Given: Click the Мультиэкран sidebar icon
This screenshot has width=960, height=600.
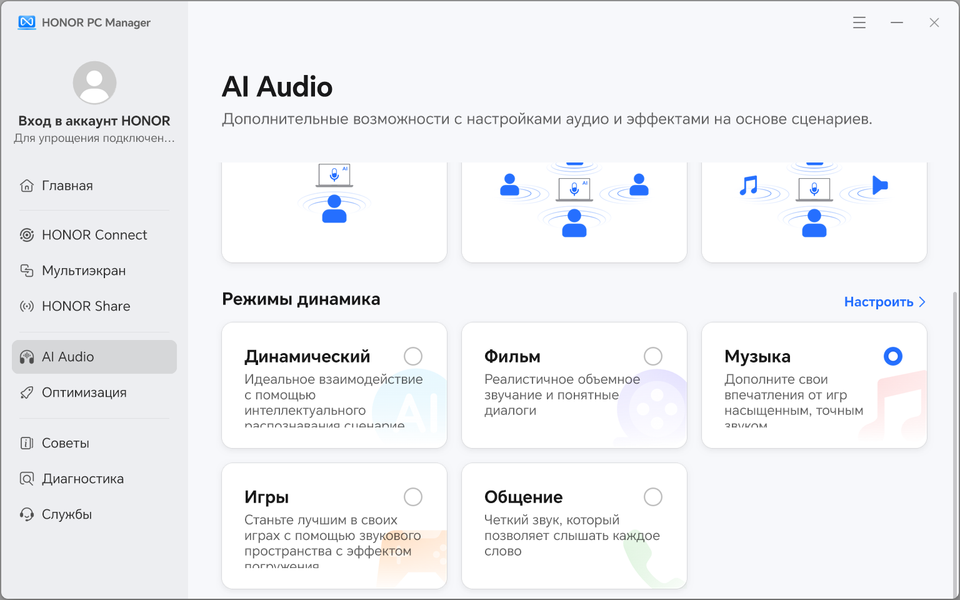Looking at the screenshot, I should tap(26, 271).
